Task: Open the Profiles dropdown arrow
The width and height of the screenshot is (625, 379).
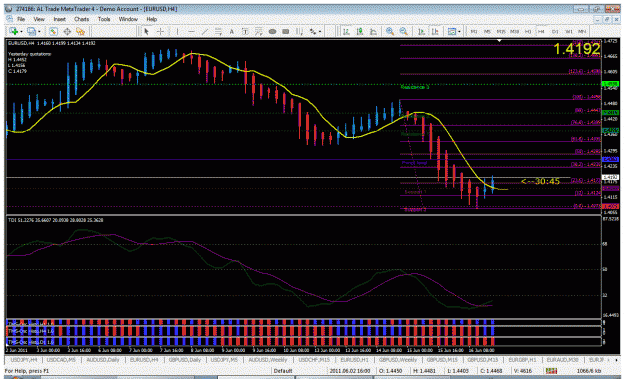Action: click(39, 31)
